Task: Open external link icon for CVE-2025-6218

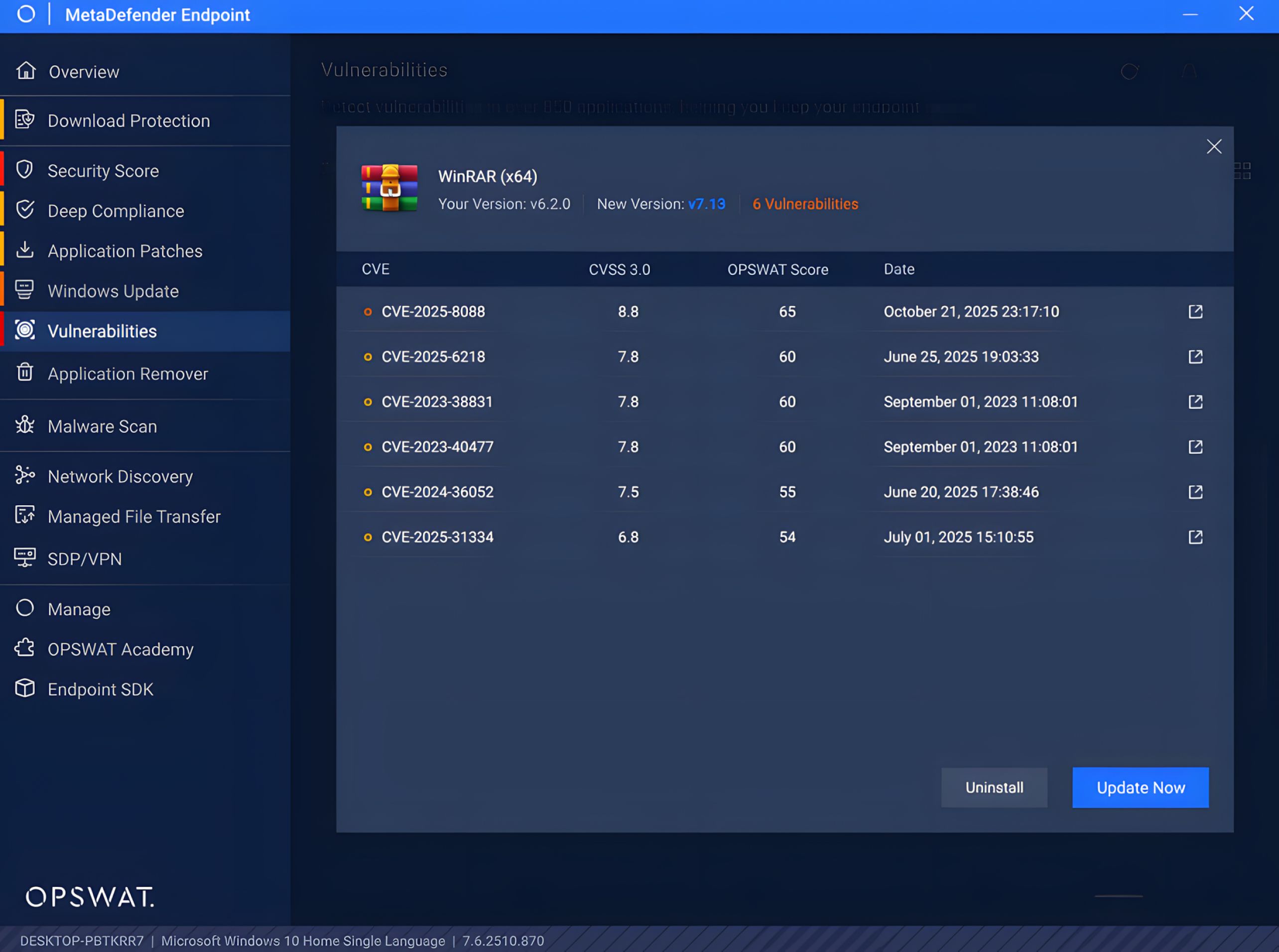Action: click(1195, 357)
